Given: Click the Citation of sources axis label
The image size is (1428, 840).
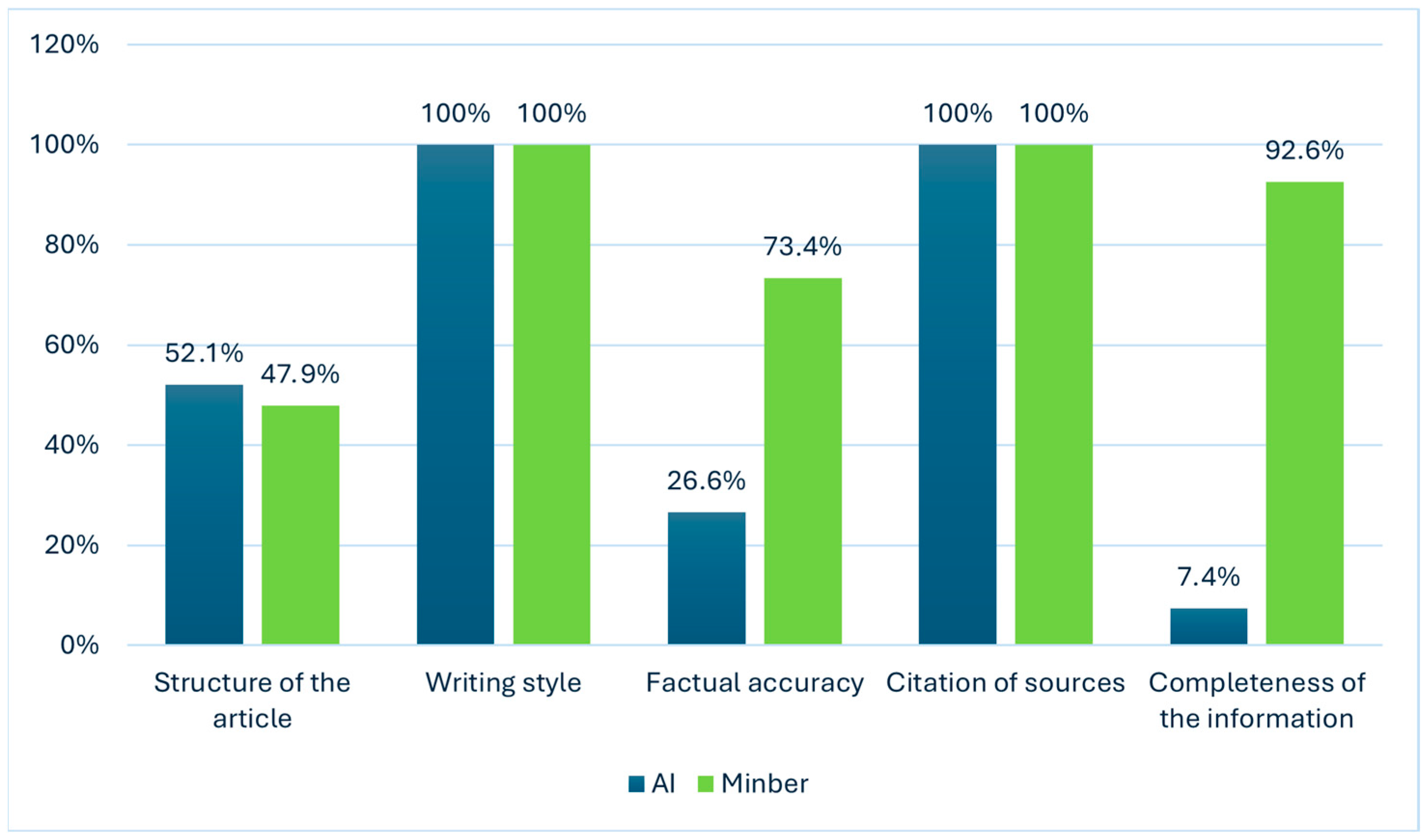Looking at the screenshot, I should click(x=1005, y=682).
